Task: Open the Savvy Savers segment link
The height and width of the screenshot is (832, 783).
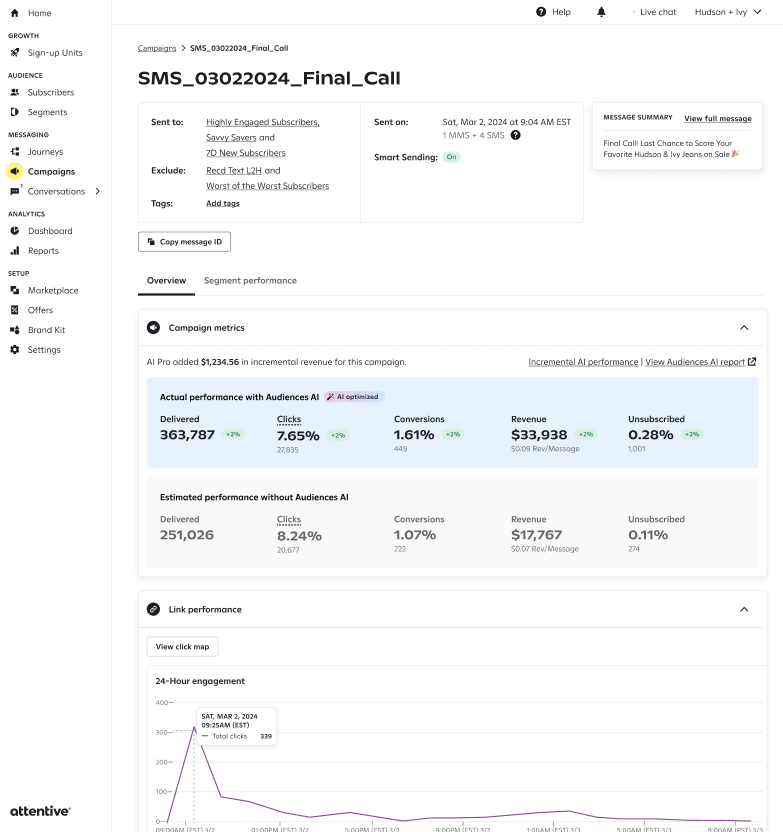Action: click(231, 137)
